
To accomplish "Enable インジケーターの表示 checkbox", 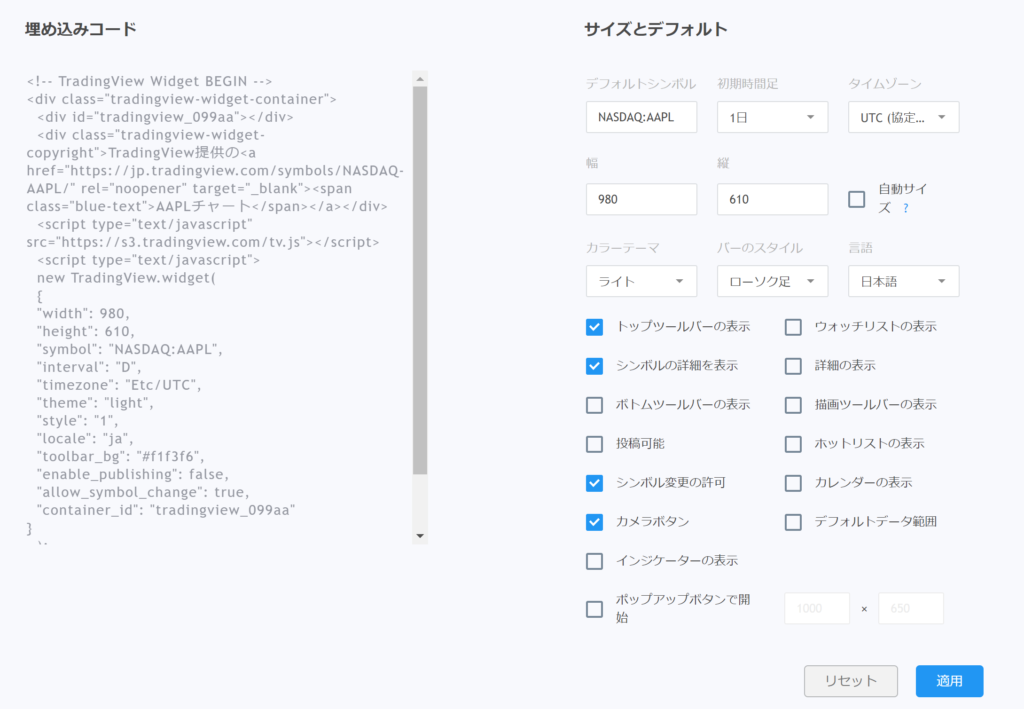I will click(595, 560).
